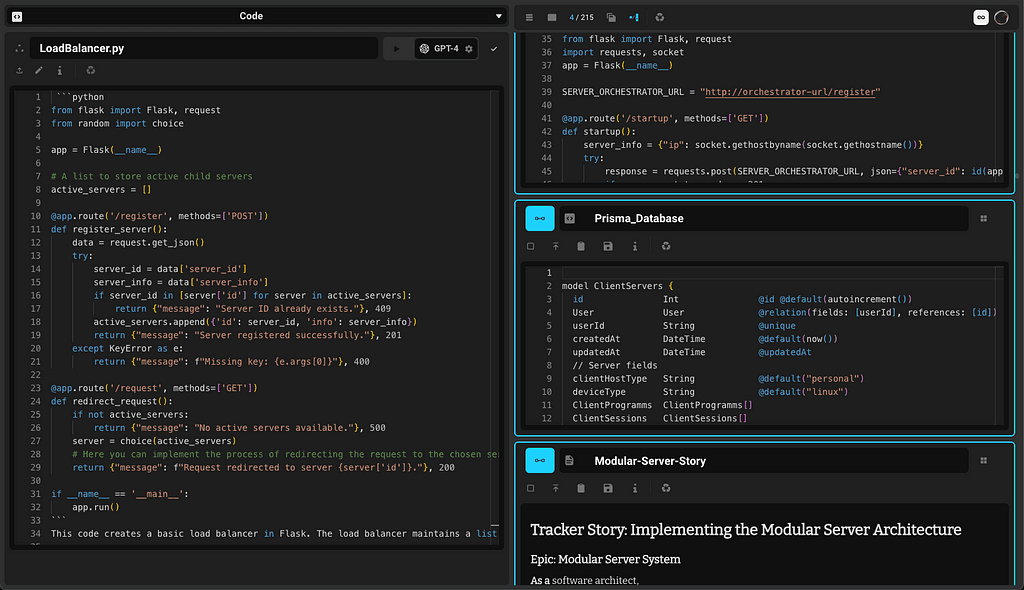
Task: Click the recycle icon under LoadBalancer.py
Action: click(x=91, y=71)
